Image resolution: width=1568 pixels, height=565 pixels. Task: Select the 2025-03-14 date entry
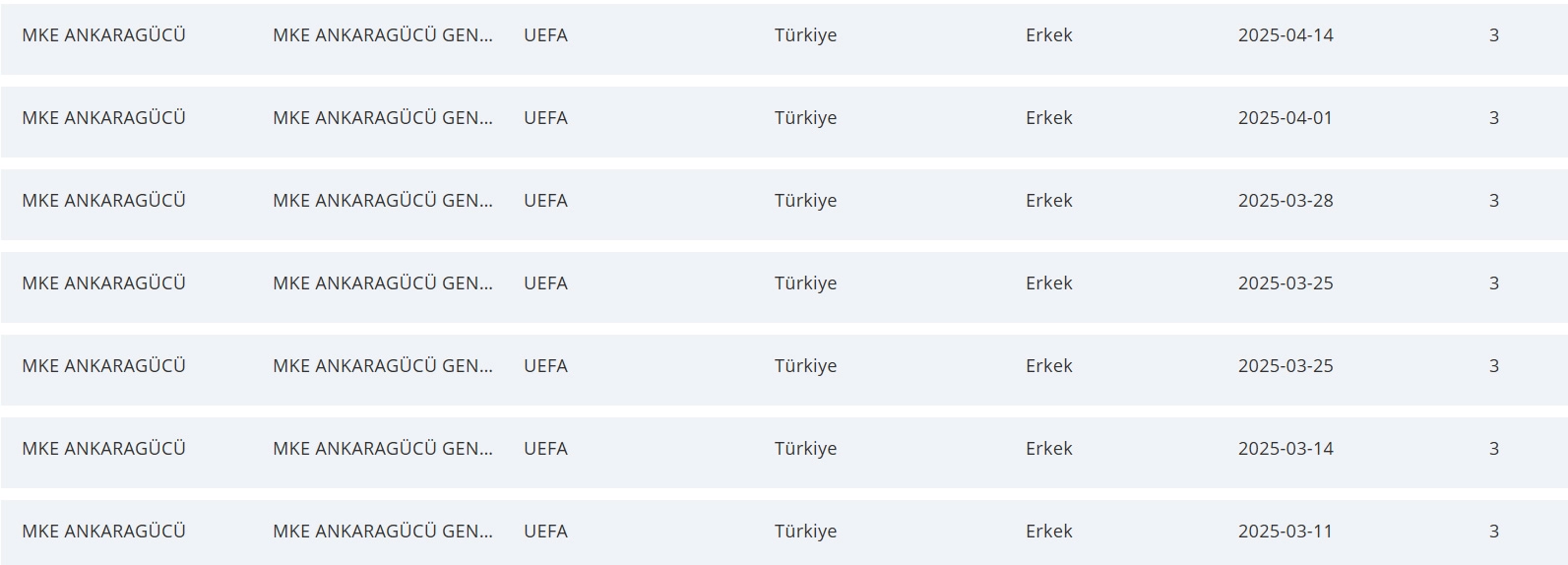pos(1285,449)
